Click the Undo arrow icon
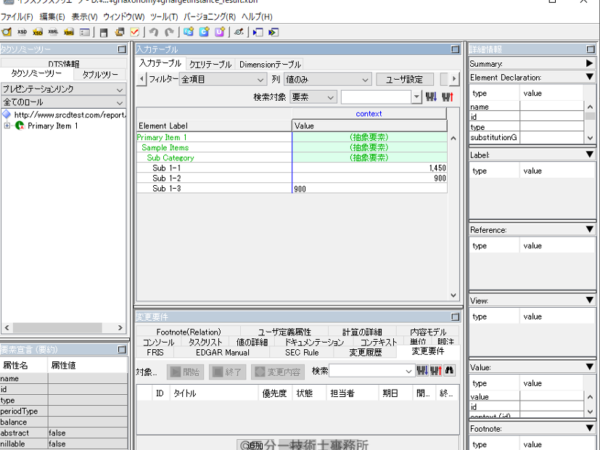The width and height of the screenshot is (600, 450). (x=154, y=32)
